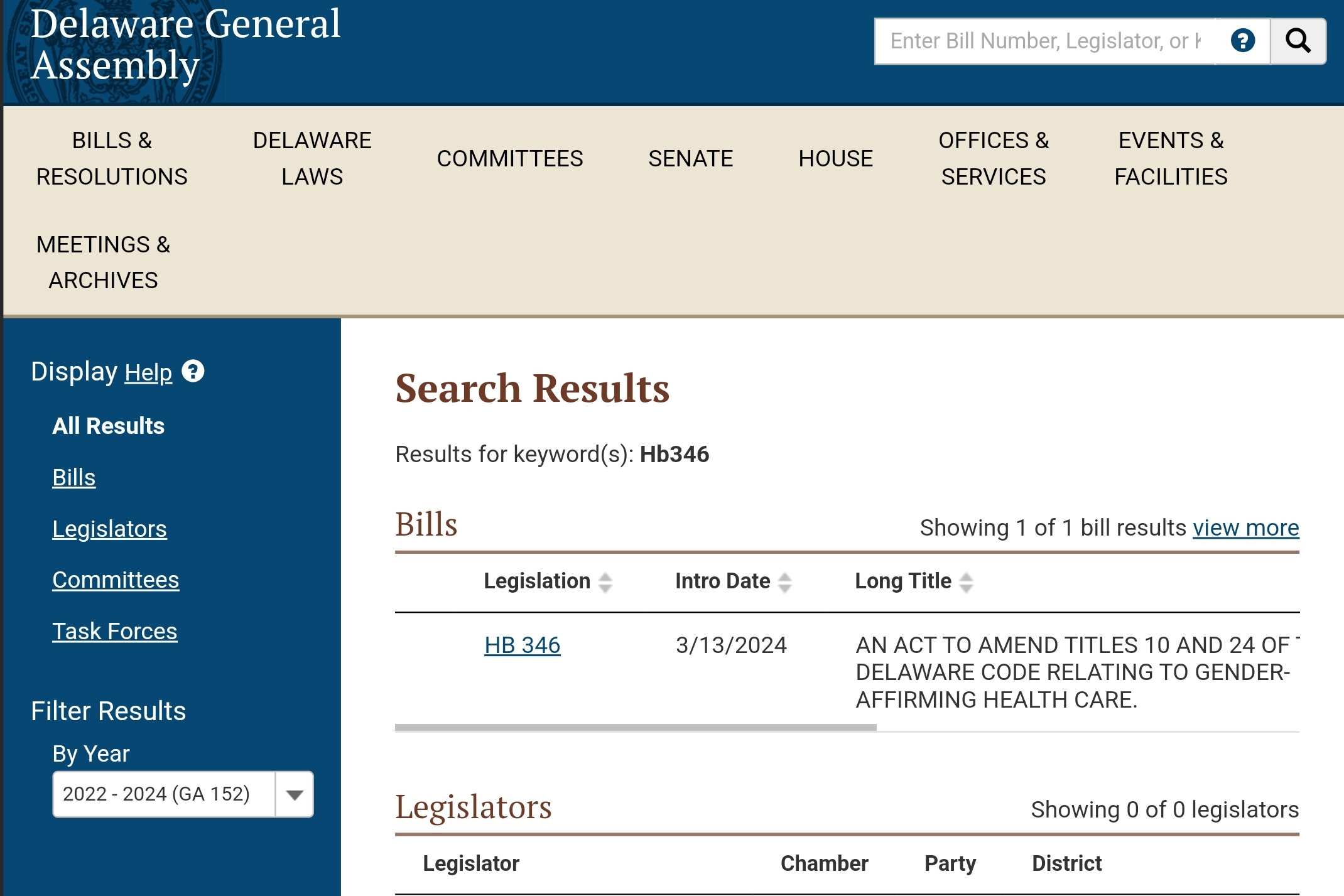Filter display to Committees in sidebar
The height and width of the screenshot is (896, 1344).
pos(116,580)
